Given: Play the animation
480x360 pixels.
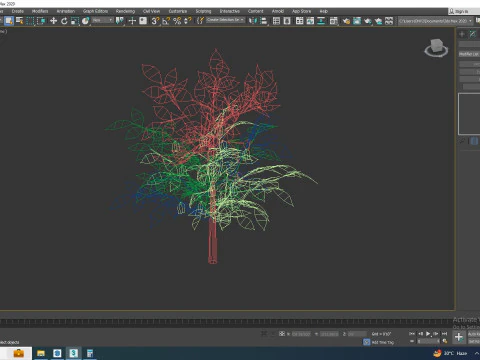Looking at the screenshot, I should click(x=428, y=333).
